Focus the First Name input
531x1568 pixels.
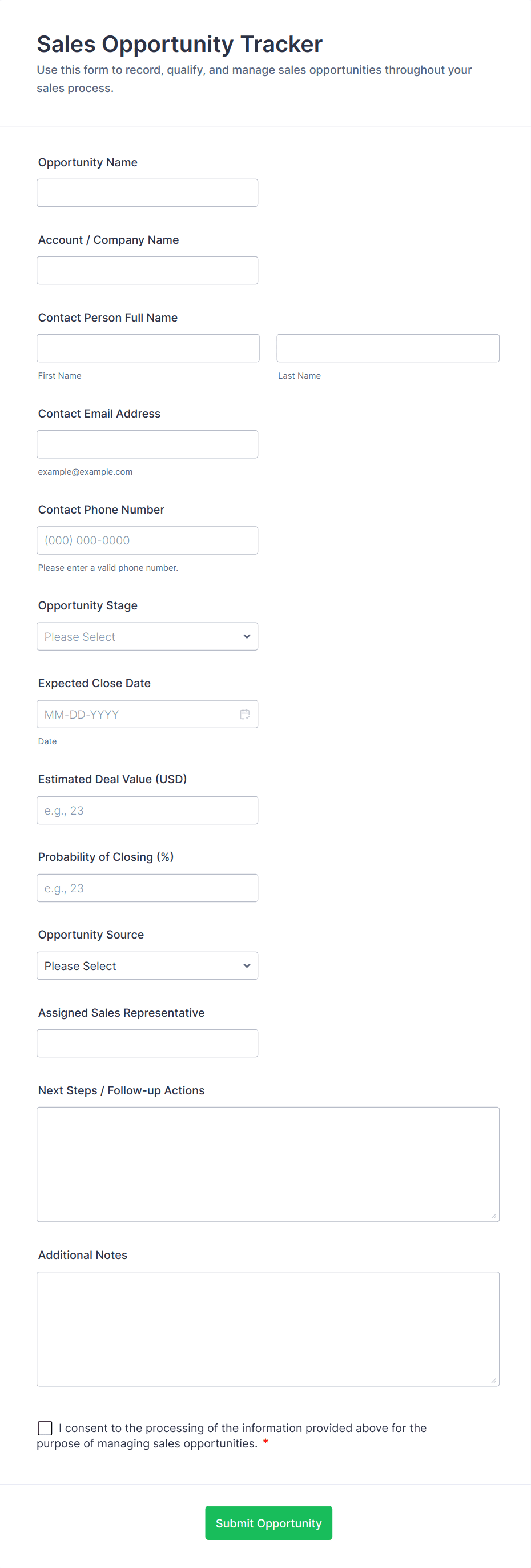[x=147, y=347]
